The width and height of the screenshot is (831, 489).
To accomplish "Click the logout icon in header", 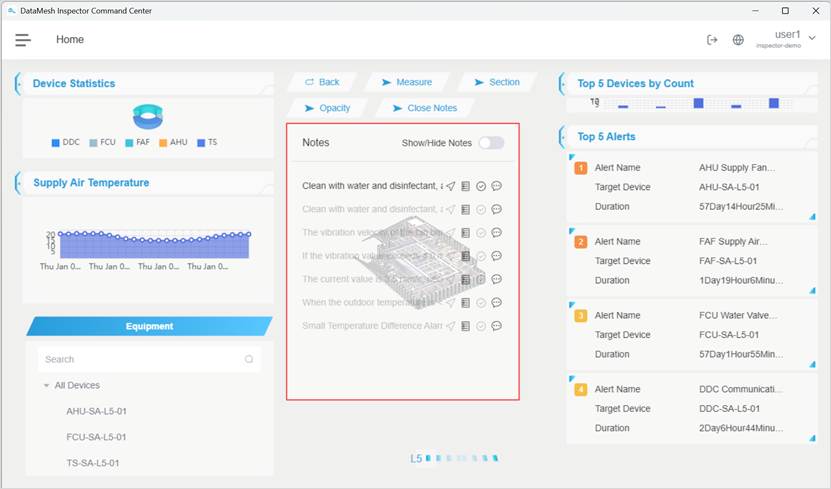I will click(x=712, y=40).
